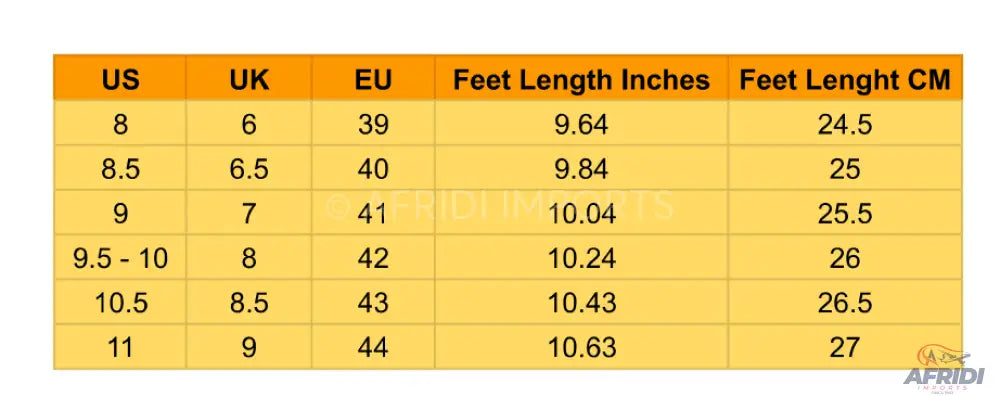The height and width of the screenshot is (410, 1000).
Task: Click the 25.5 CM cell
Action: (x=844, y=214)
